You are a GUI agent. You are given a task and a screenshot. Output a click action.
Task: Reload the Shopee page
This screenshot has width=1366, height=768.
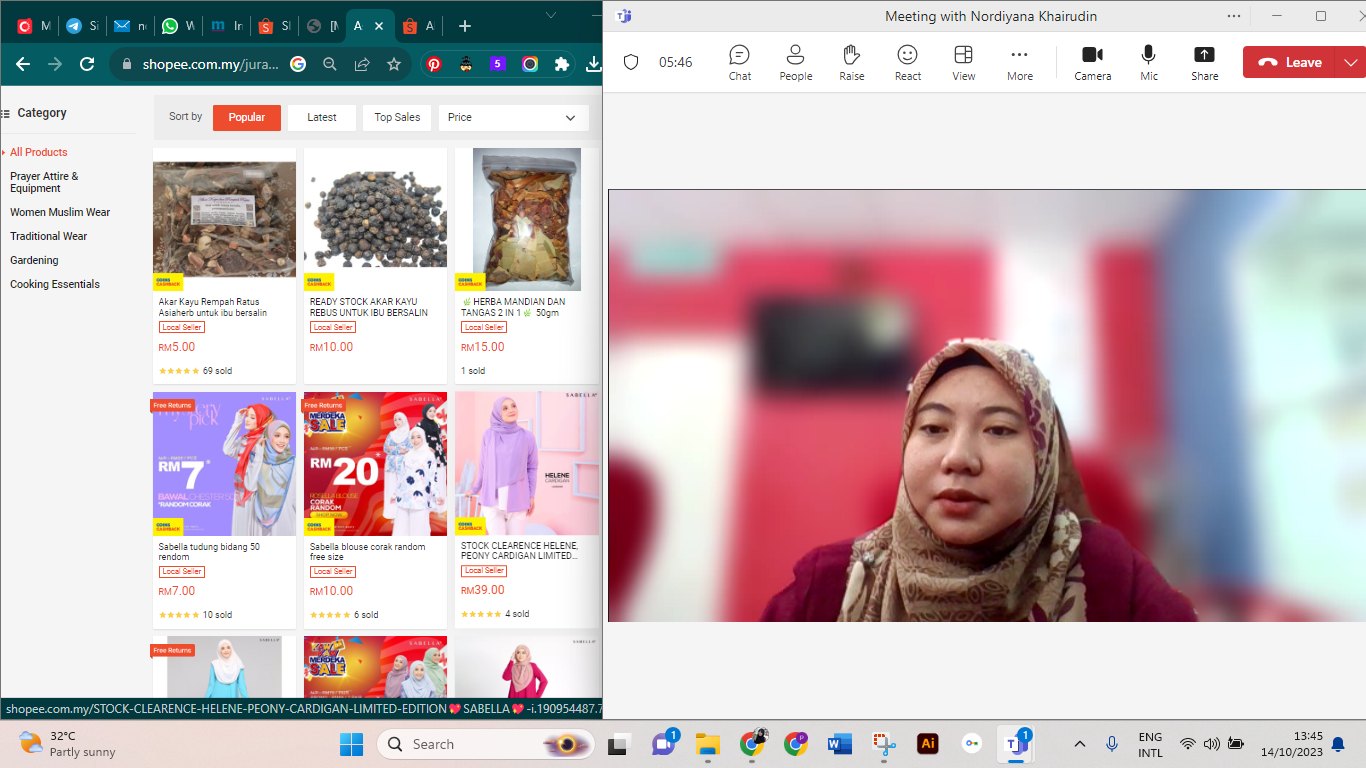pos(87,64)
